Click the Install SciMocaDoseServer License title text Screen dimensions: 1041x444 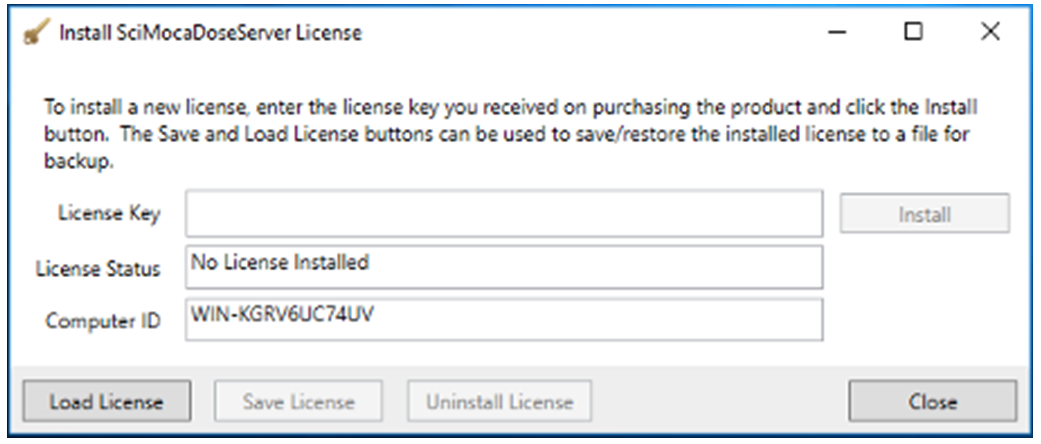(210, 33)
